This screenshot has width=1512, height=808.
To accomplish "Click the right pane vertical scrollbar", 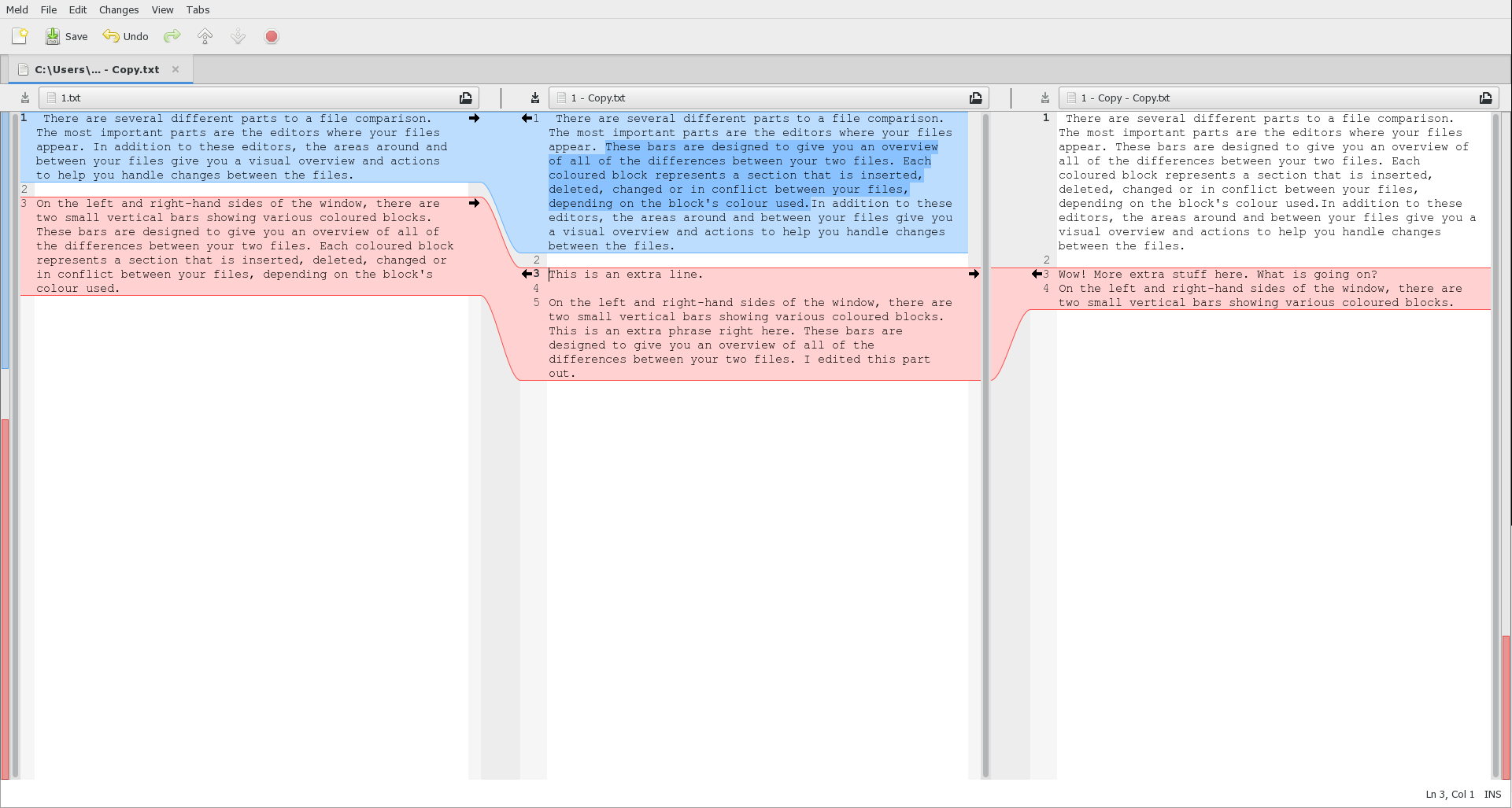I will click(1495, 445).
